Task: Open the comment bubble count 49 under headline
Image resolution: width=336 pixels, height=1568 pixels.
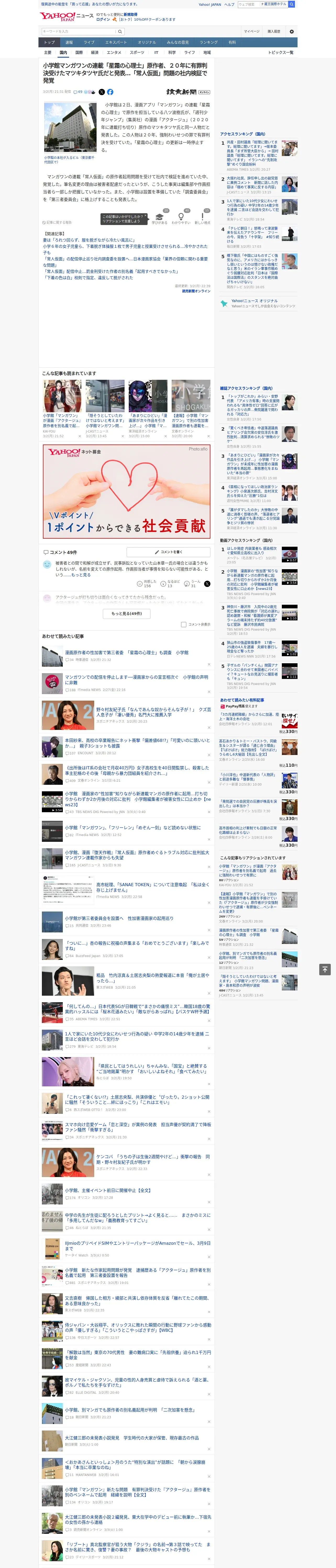Action: coord(78,92)
